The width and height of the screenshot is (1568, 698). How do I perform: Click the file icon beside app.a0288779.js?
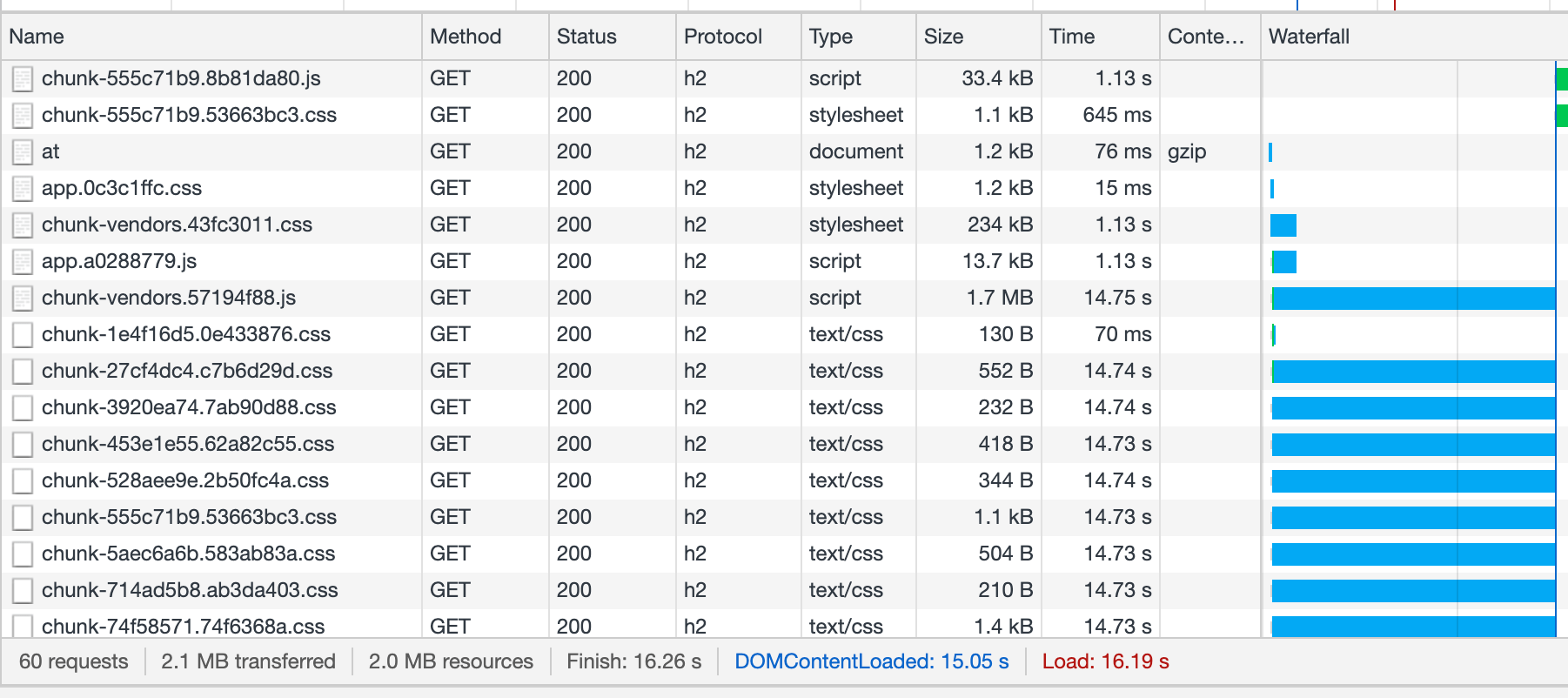pos(23,262)
